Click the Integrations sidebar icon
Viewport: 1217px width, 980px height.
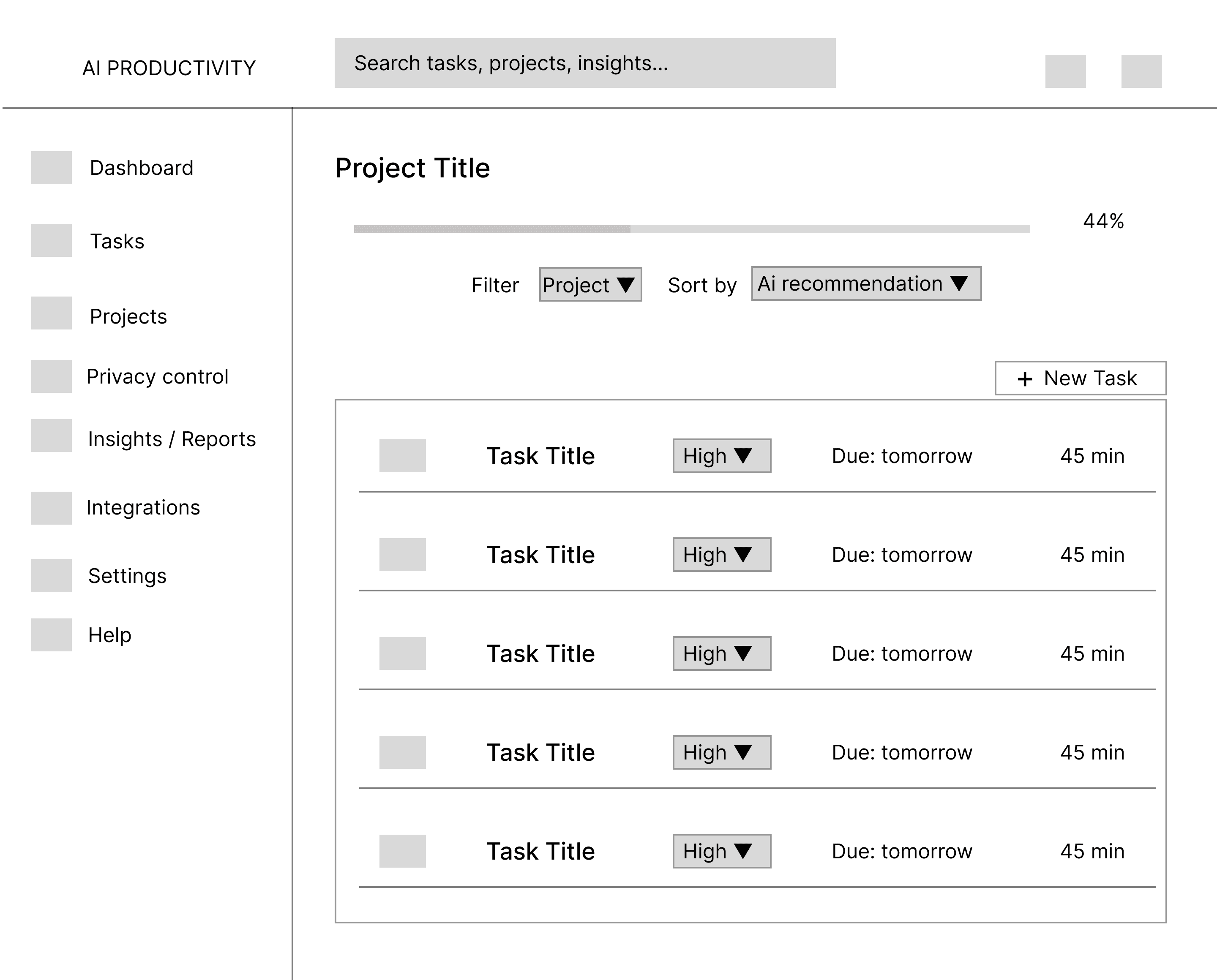click(52, 508)
